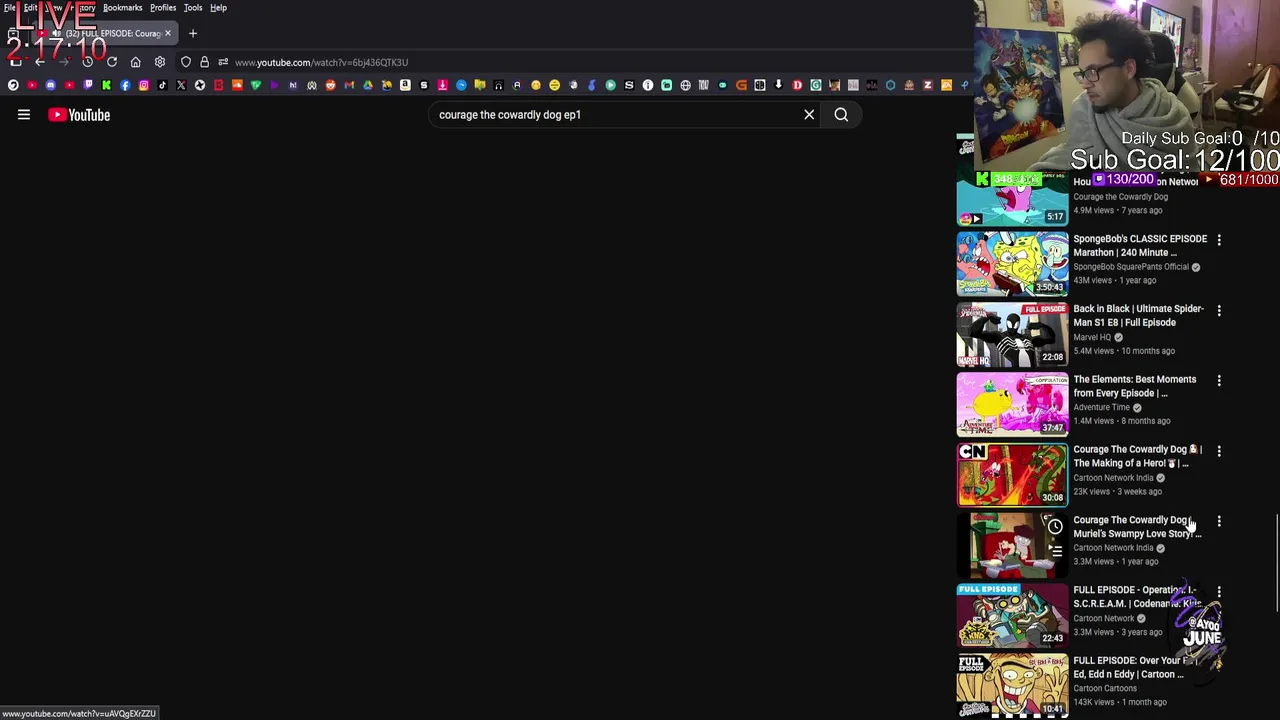This screenshot has height=720, width=1280.
Task: Open the TikTok bookmark icon
Action: tap(162, 85)
